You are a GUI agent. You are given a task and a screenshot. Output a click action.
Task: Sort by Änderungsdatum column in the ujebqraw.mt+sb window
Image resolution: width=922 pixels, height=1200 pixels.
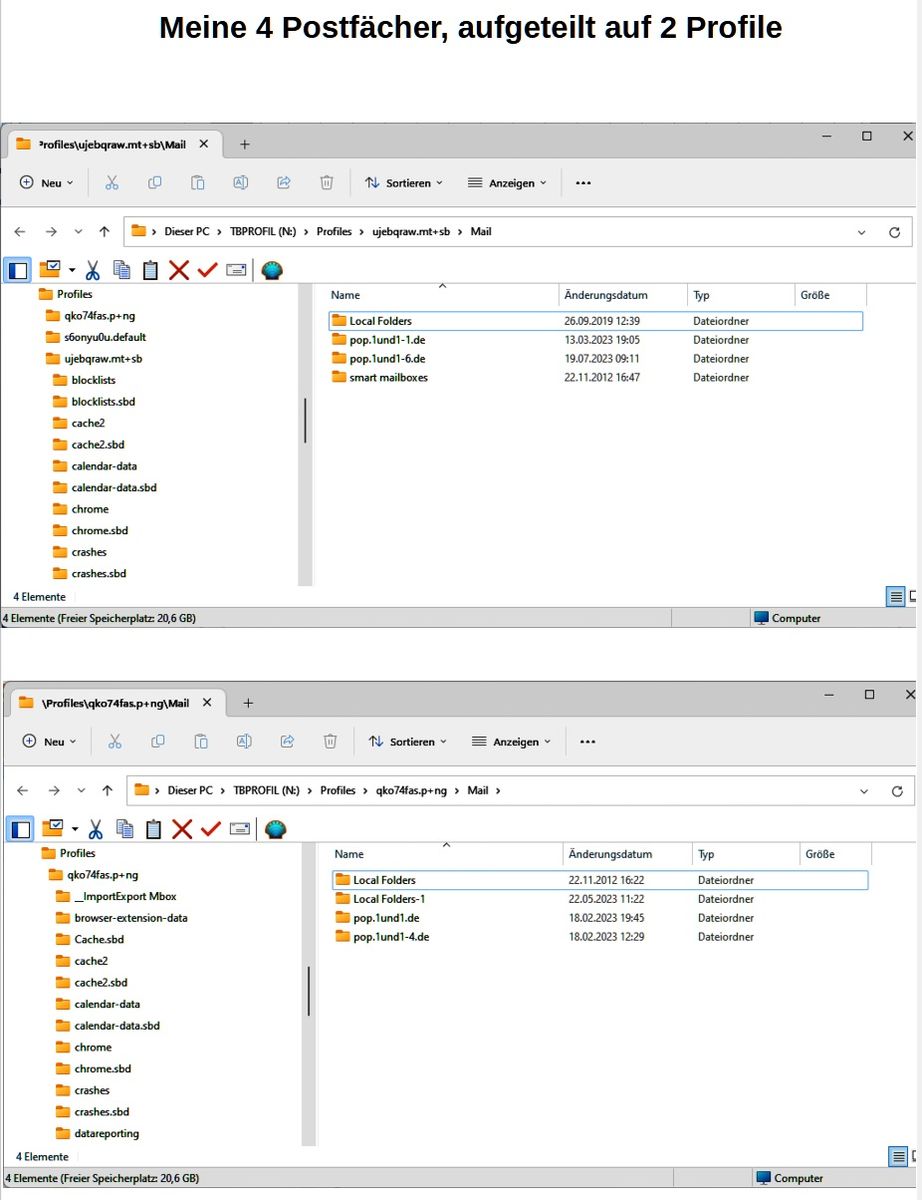tap(606, 295)
